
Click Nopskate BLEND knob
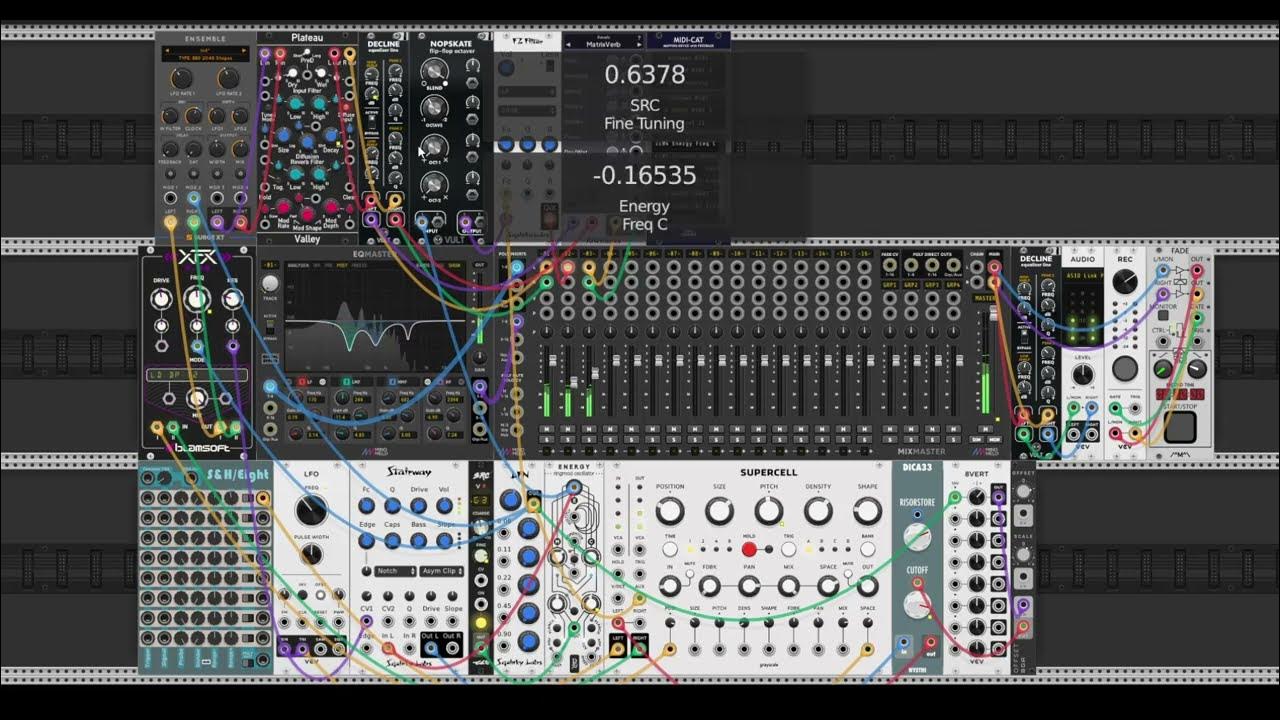[x=434, y=71]
